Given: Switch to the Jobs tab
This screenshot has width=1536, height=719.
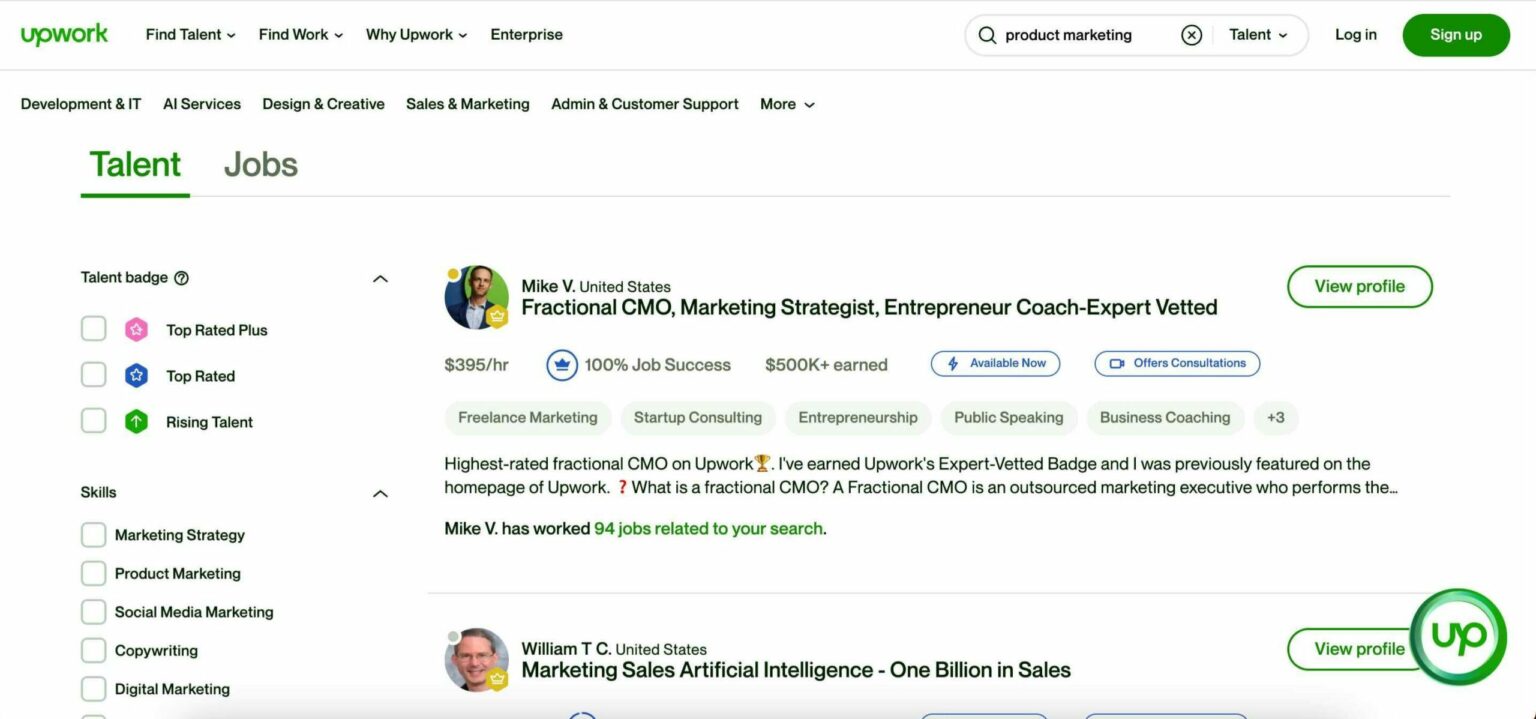Looking at the screenshot, I should 260,164.
